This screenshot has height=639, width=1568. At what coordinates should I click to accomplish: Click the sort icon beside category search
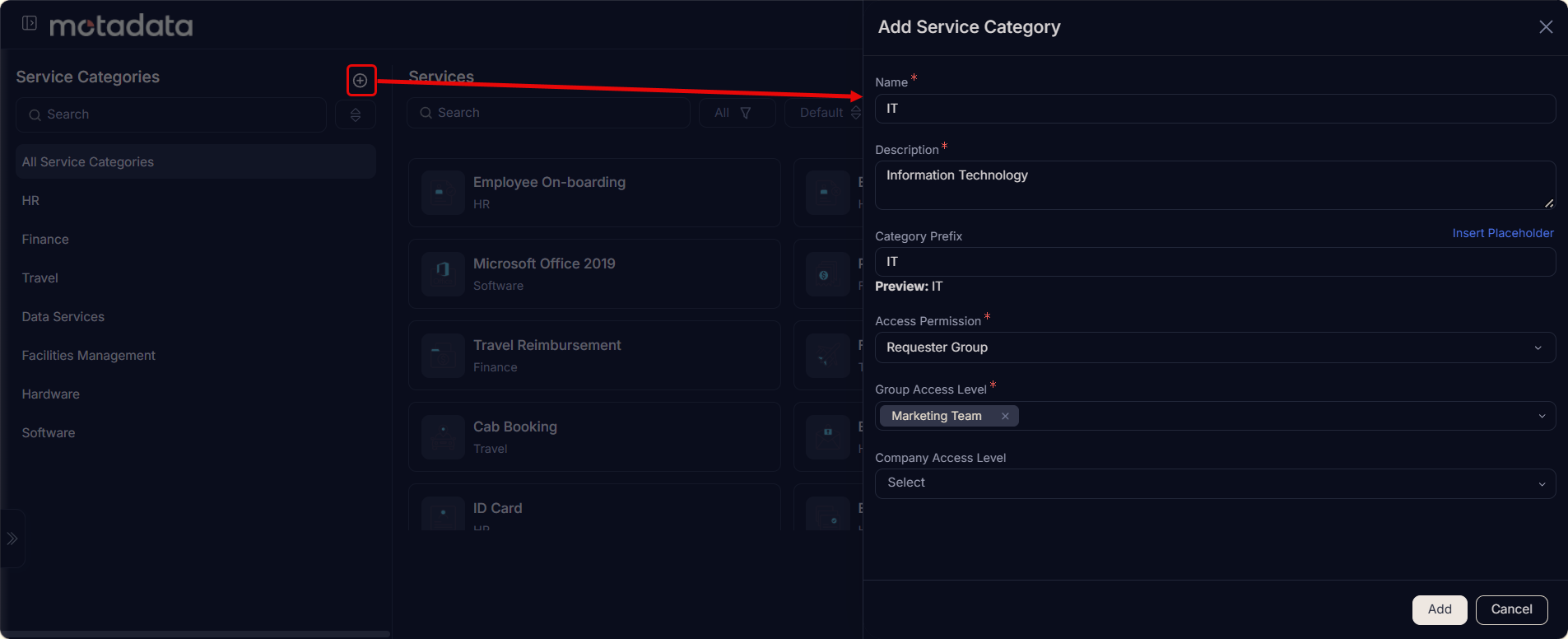click(x=356, y=114)
